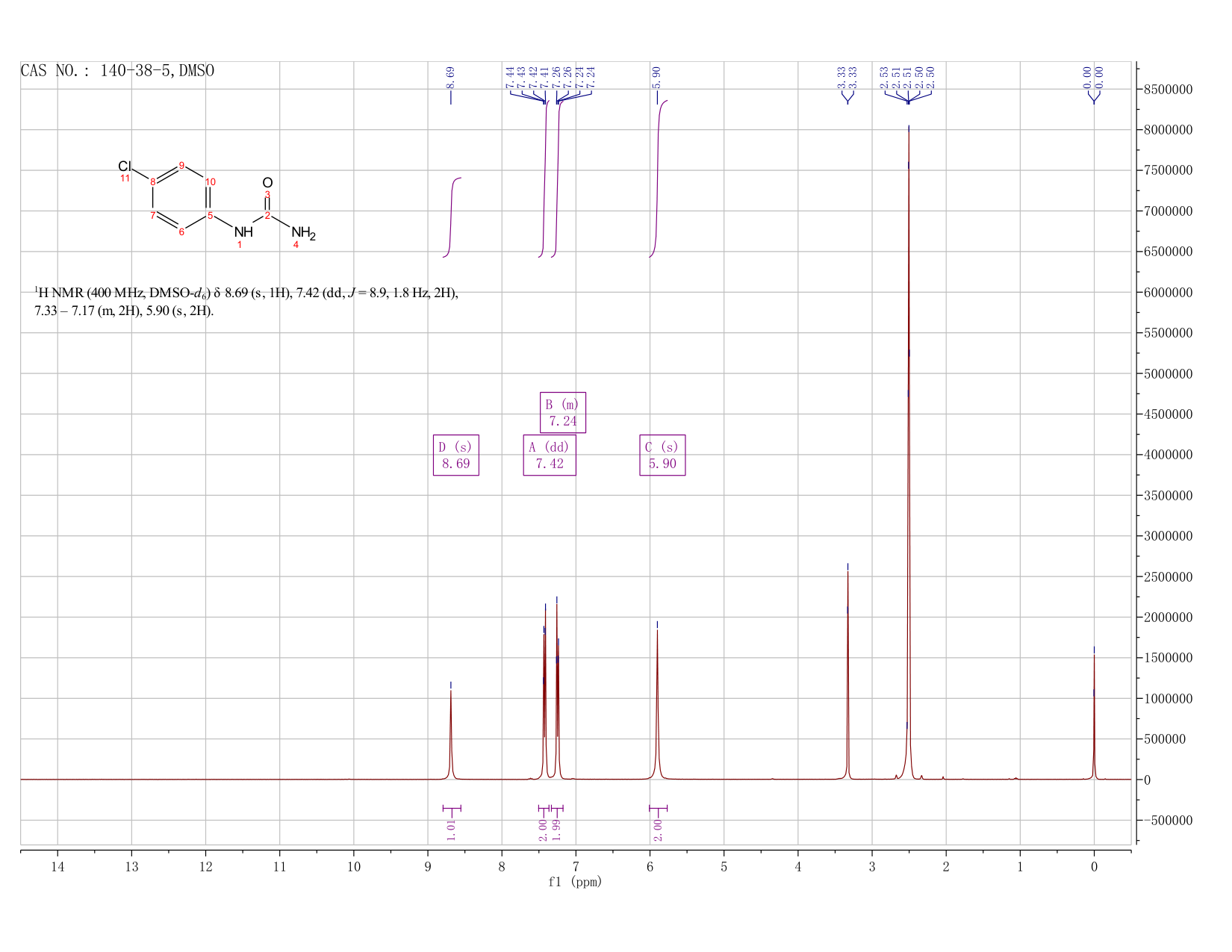Select the 2.00 integral under 5.90 peak
This screenshot has height=952, width=1232.
[658, 830]
